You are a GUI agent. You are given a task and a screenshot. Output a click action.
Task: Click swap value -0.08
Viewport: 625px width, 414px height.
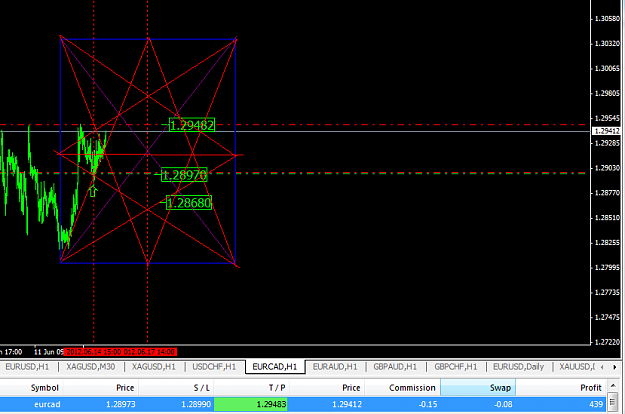tap(503, 404)
